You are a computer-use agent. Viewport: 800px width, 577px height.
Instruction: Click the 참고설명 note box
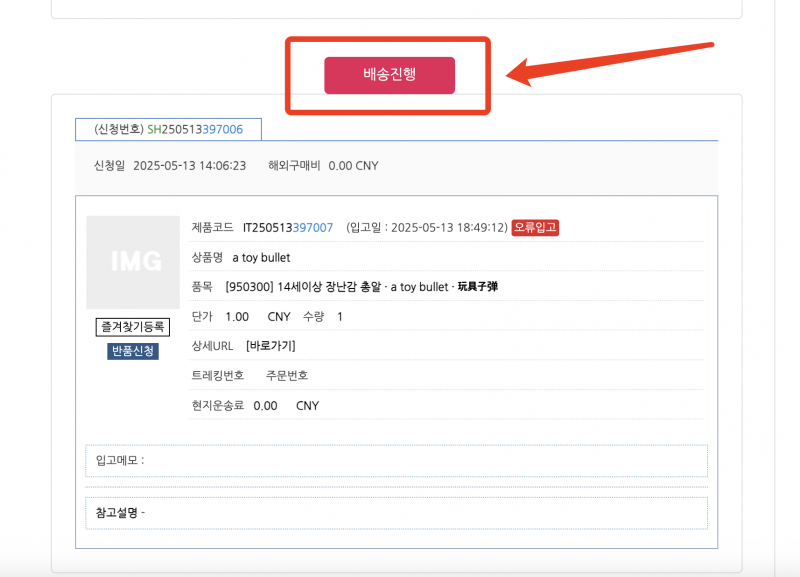pyautogui.click(x=396, y=513)
